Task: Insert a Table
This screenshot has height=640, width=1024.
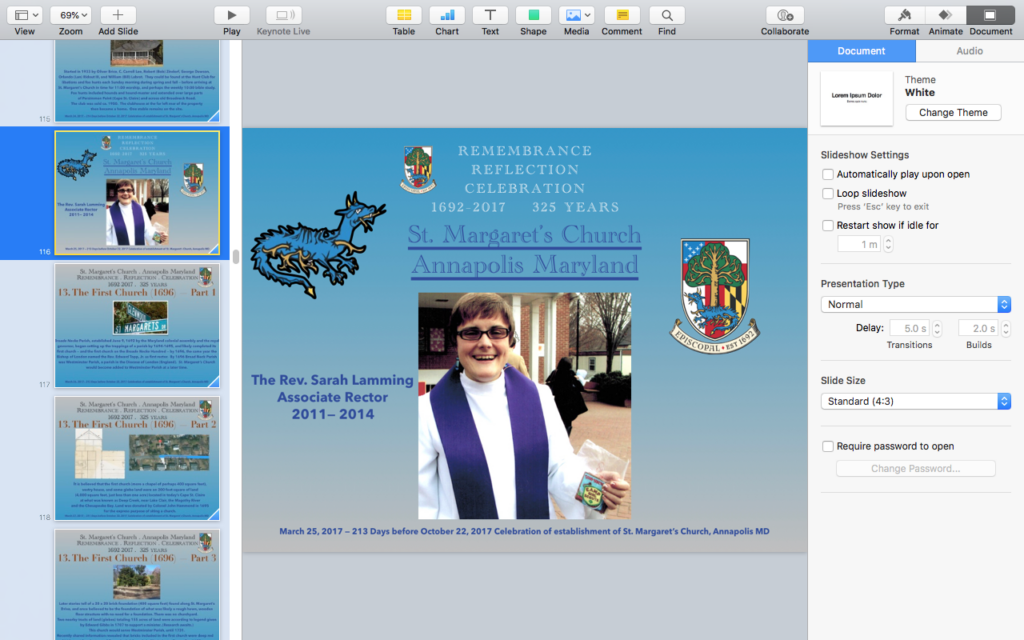Action: (404, 15)
